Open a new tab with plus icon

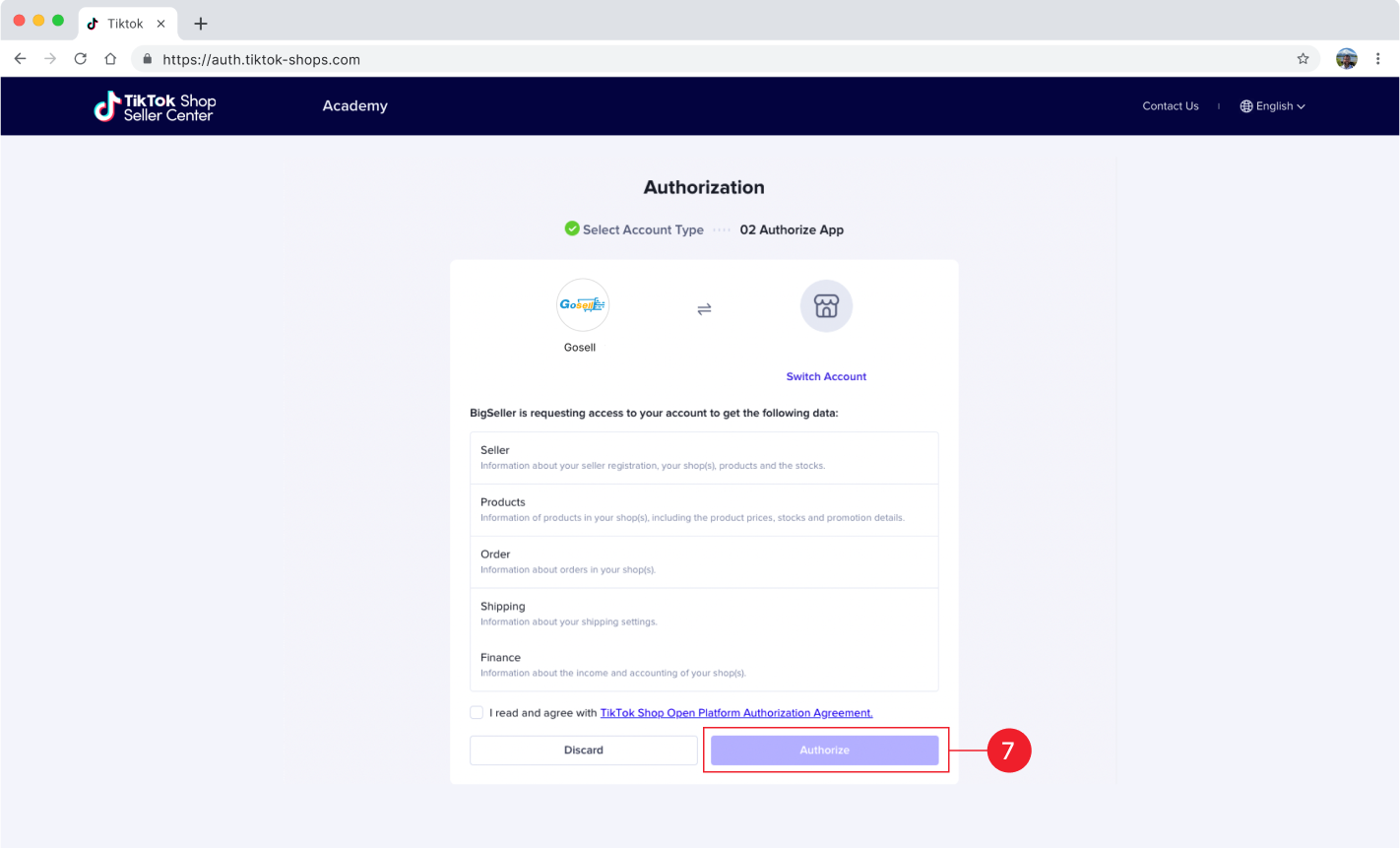pyautogui.click(x=201, y=24)
